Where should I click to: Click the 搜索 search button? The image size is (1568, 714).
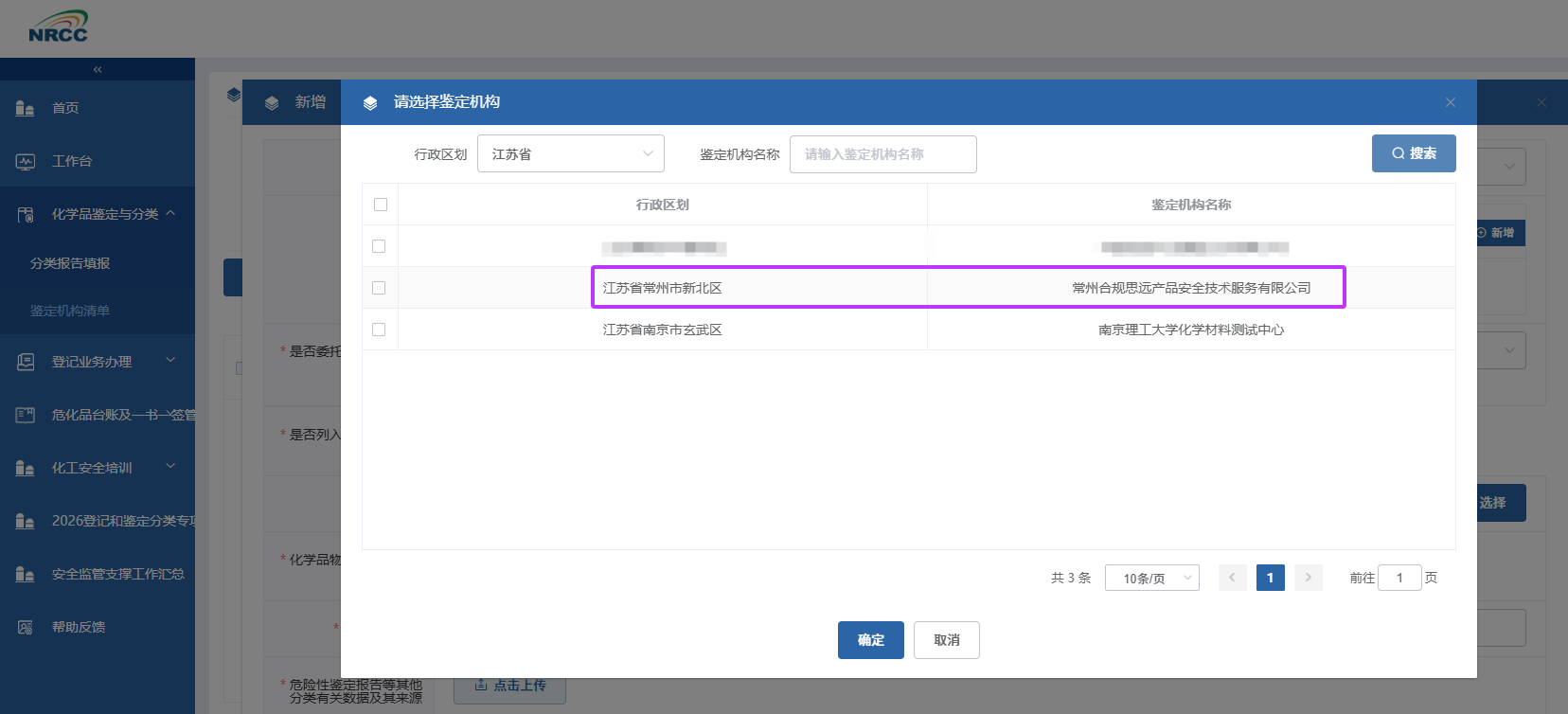tap(1413, 153)
